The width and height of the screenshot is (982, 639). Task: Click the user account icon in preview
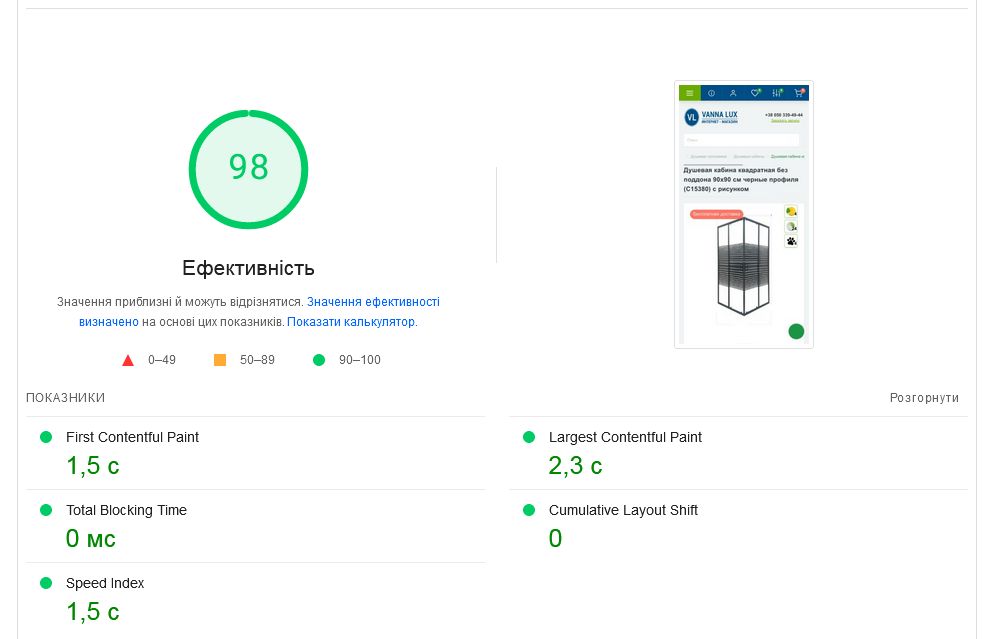733,93
